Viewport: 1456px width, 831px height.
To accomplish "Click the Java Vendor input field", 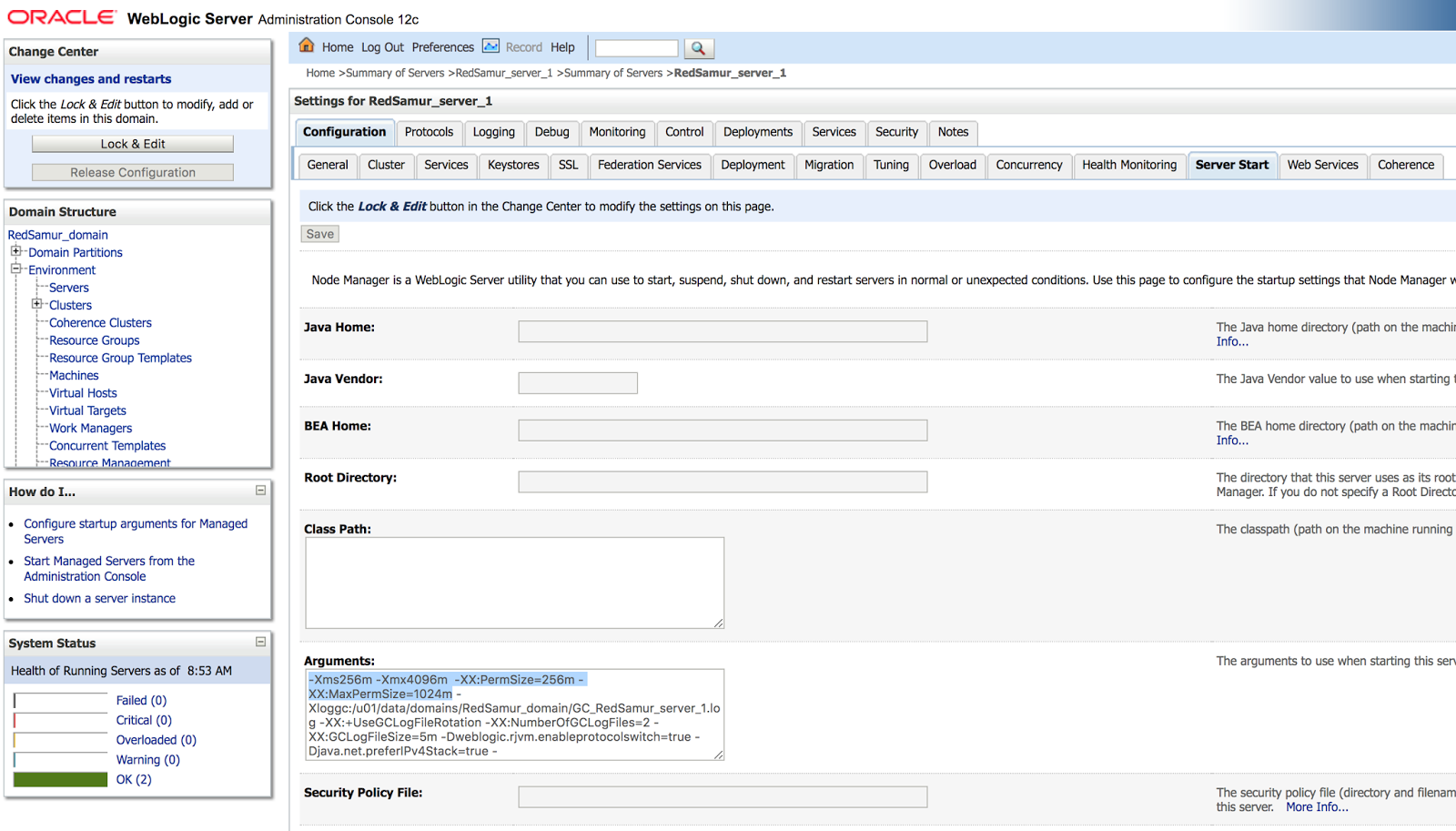I will (578, 383).
